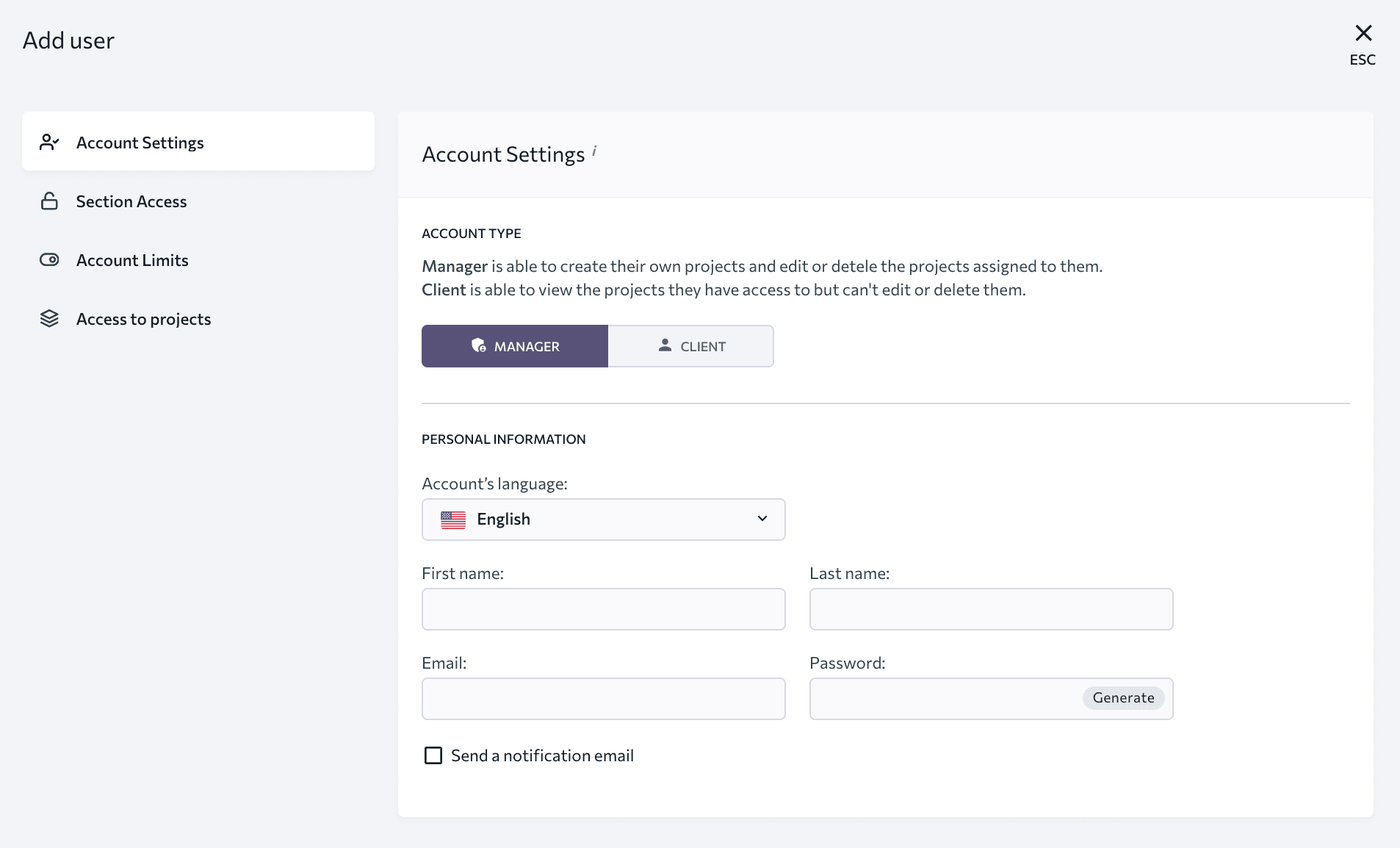Click the Account Limits toggle-shaped icon

pyautogui.click(x=49, y=259)
